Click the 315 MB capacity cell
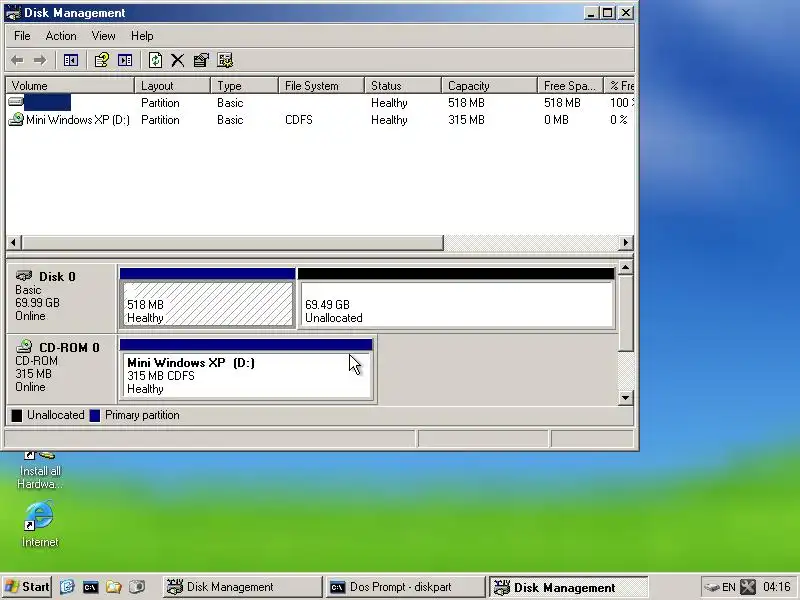Image resolution: width=800 pixels, height=600 pixels. click(466, 120)
